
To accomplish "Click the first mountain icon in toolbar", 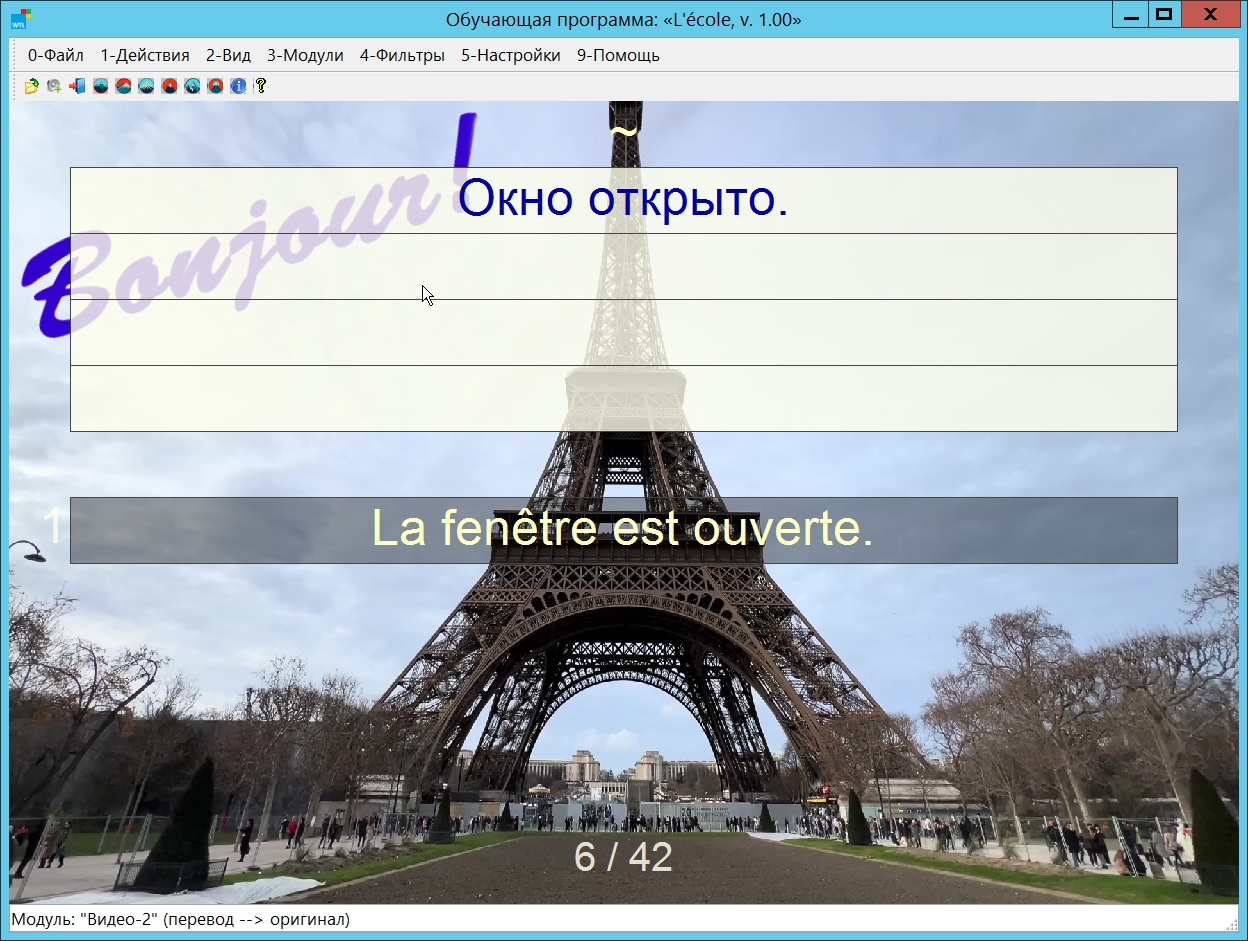I will tap(100, 87).
